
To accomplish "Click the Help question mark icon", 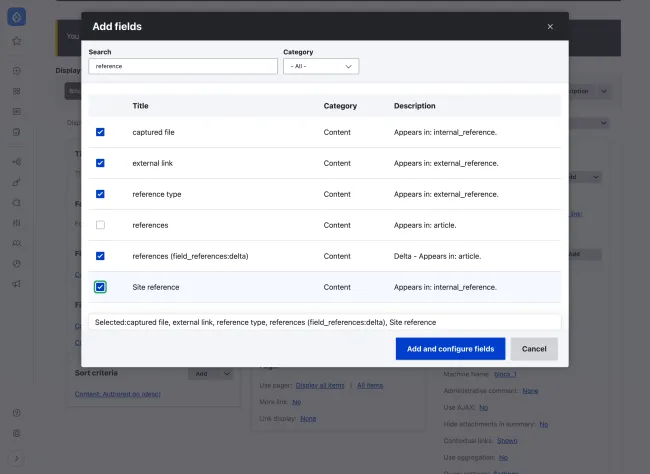I will tap(16, 412).
